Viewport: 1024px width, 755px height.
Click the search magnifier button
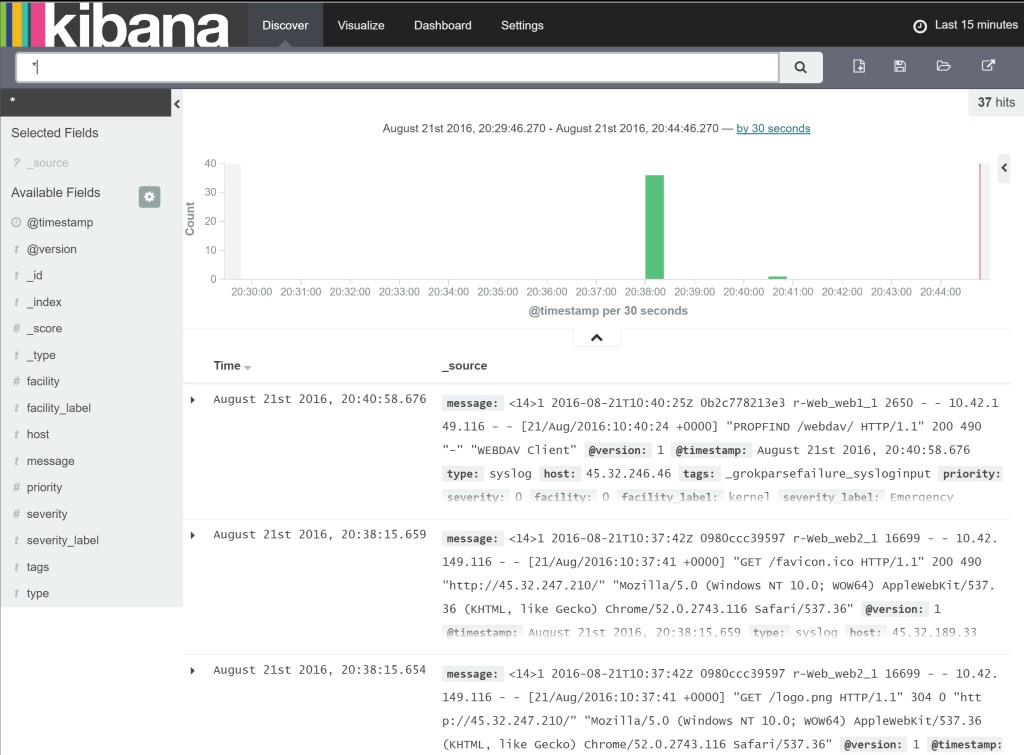[x=800, y=67]
